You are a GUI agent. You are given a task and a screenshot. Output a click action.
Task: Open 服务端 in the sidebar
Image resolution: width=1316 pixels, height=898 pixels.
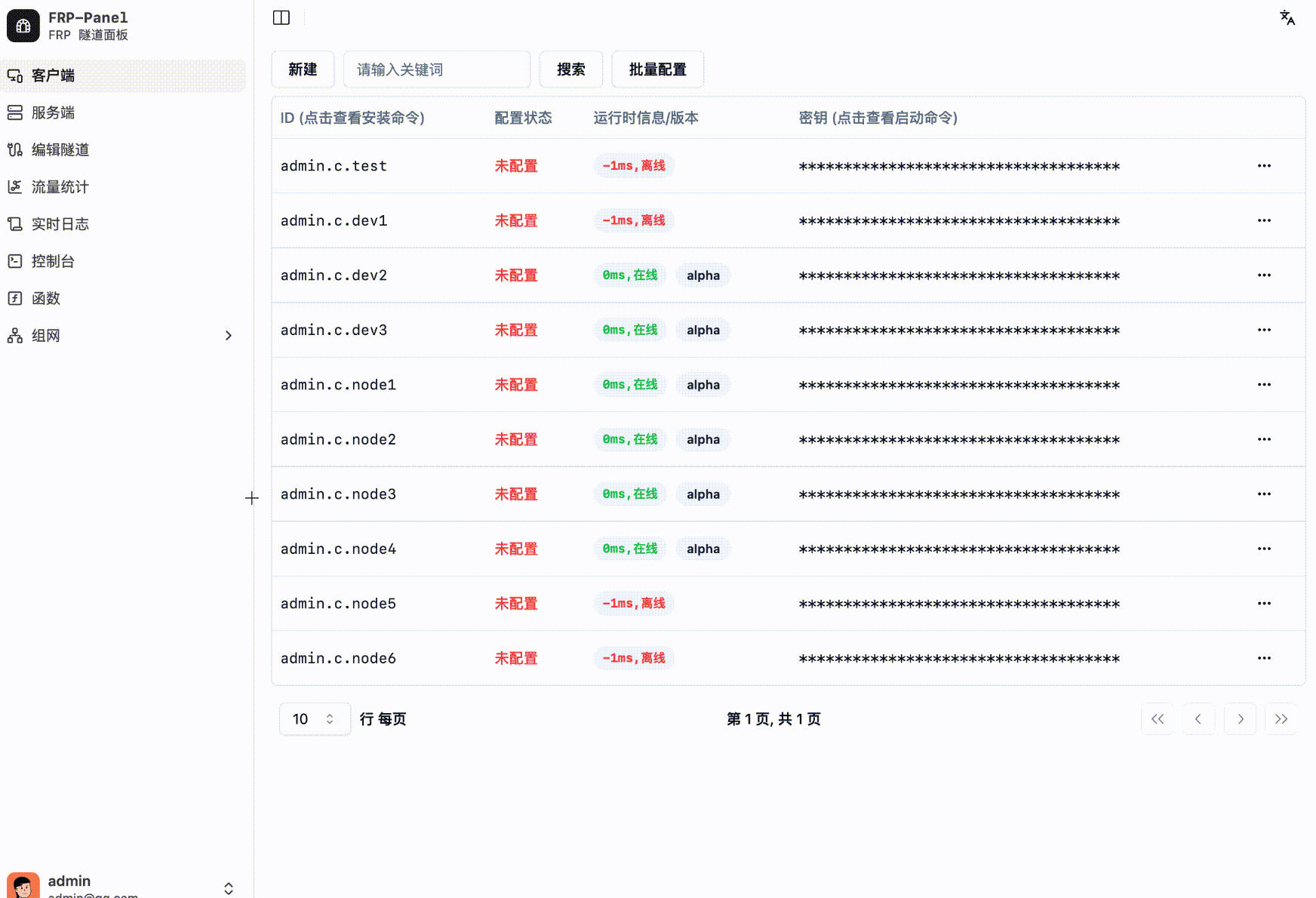click(53, 112)
